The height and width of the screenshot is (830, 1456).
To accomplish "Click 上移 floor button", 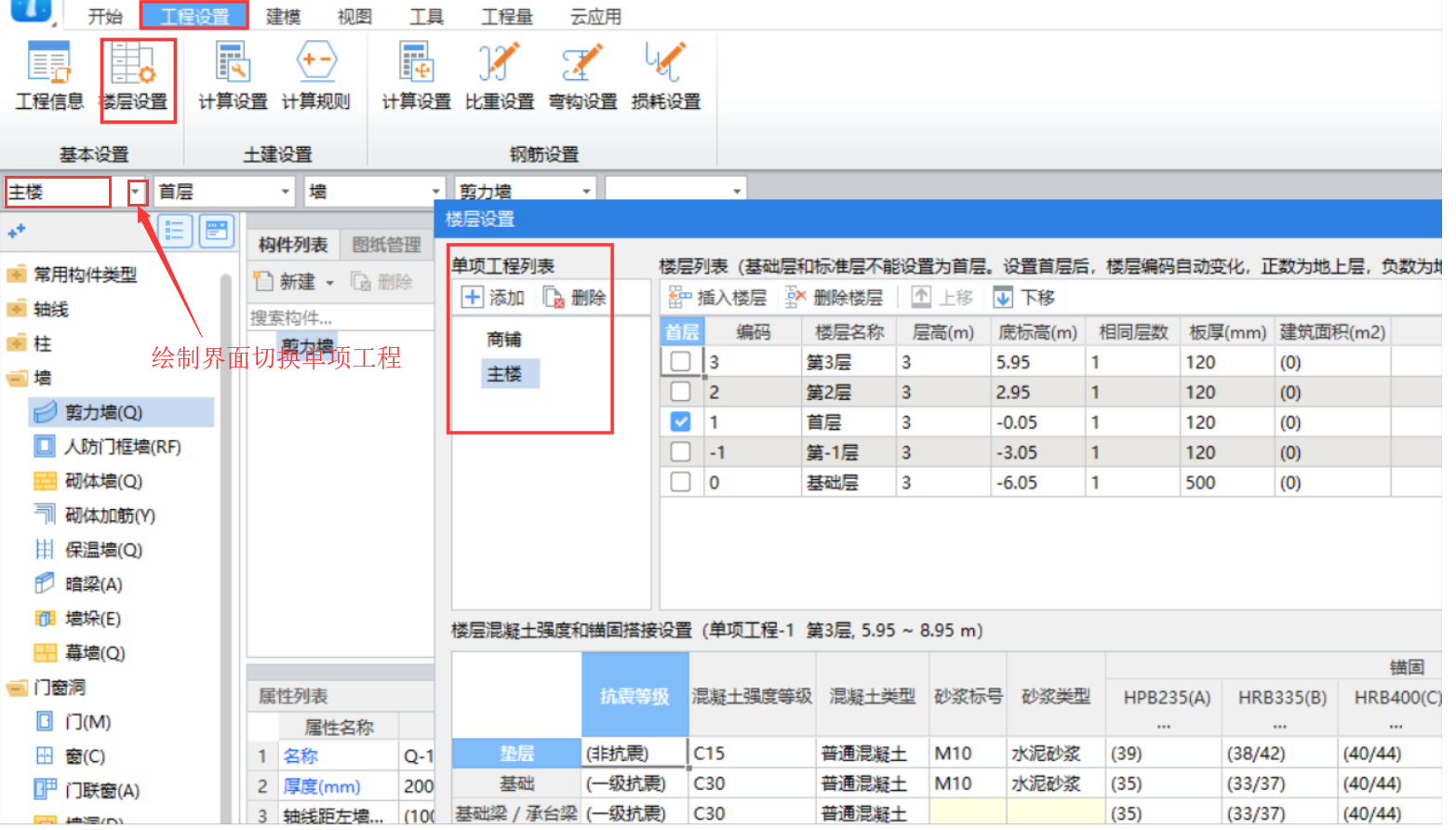I will point(942,300).
